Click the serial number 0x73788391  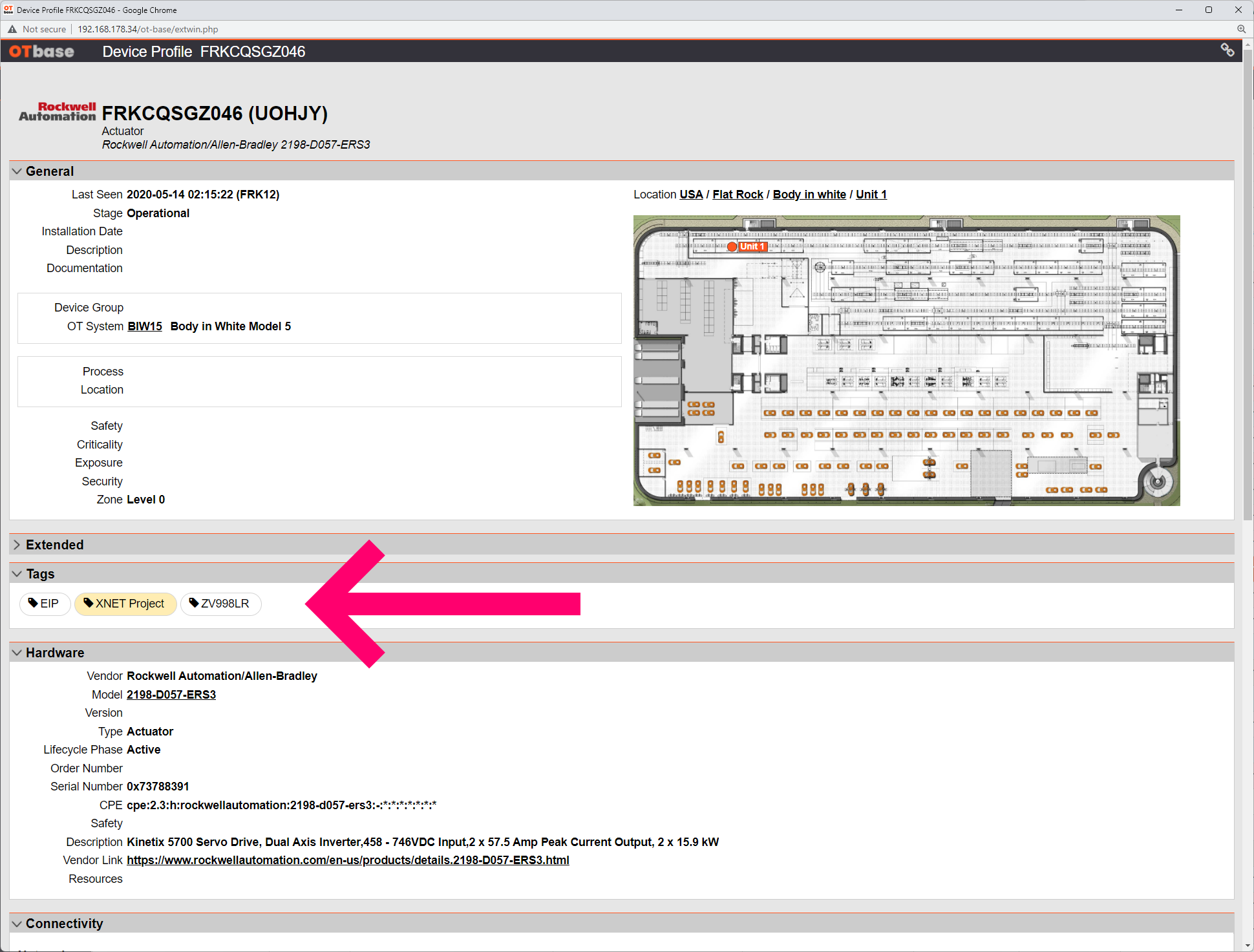[158, 787]
